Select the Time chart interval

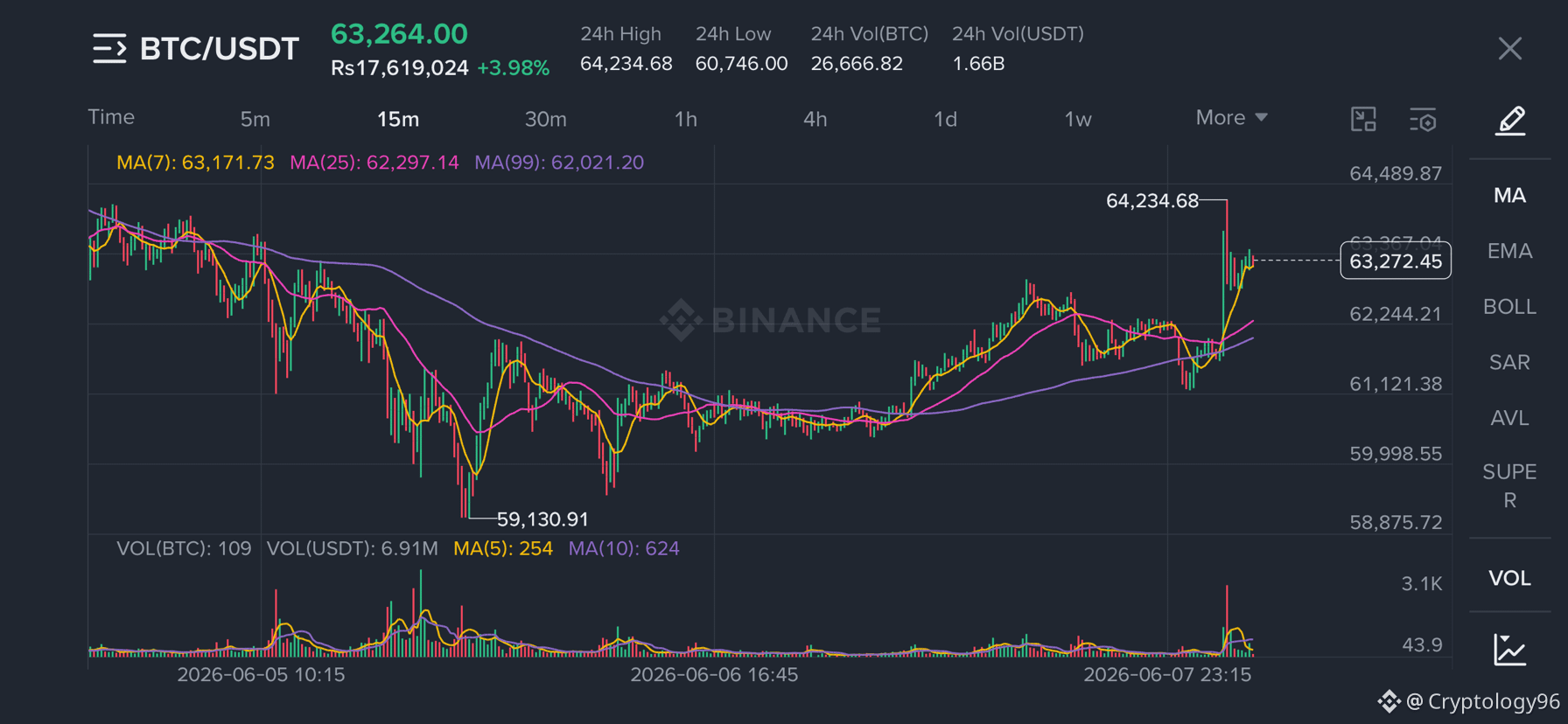pyautogui.click(x=111, y=117)
